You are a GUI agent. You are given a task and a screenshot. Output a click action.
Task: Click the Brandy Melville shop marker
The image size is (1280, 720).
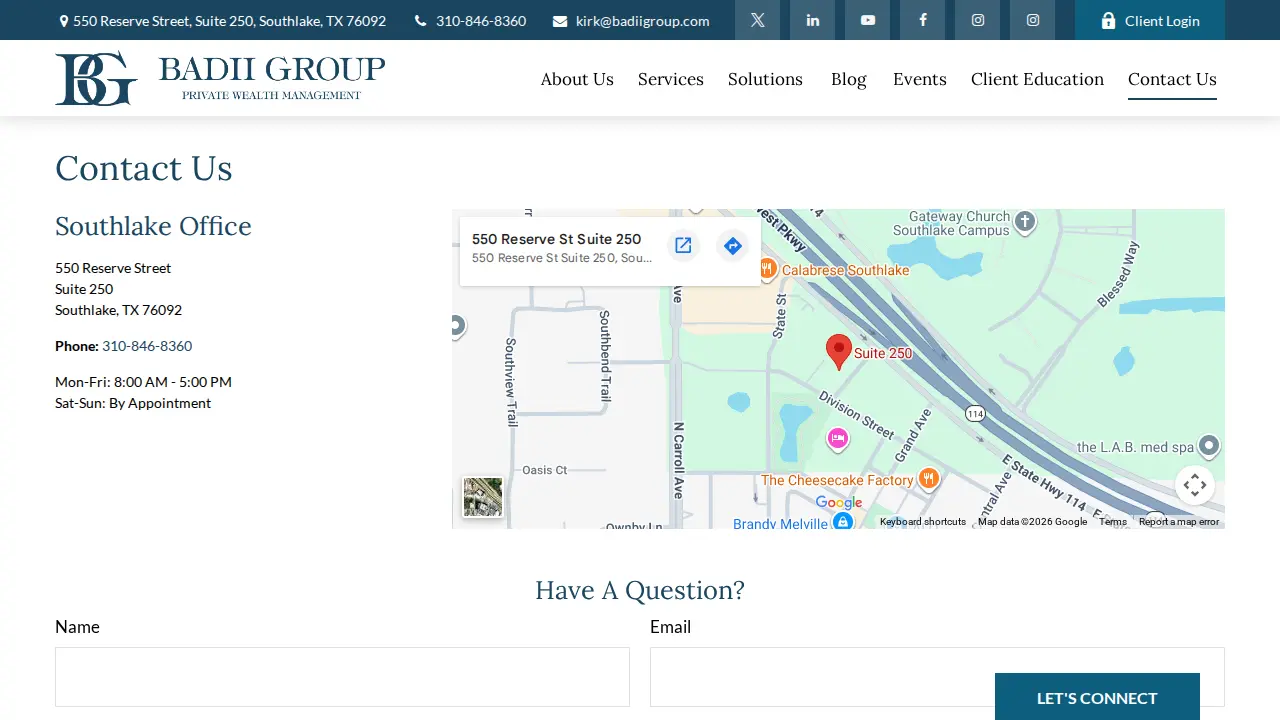(843, 521)
